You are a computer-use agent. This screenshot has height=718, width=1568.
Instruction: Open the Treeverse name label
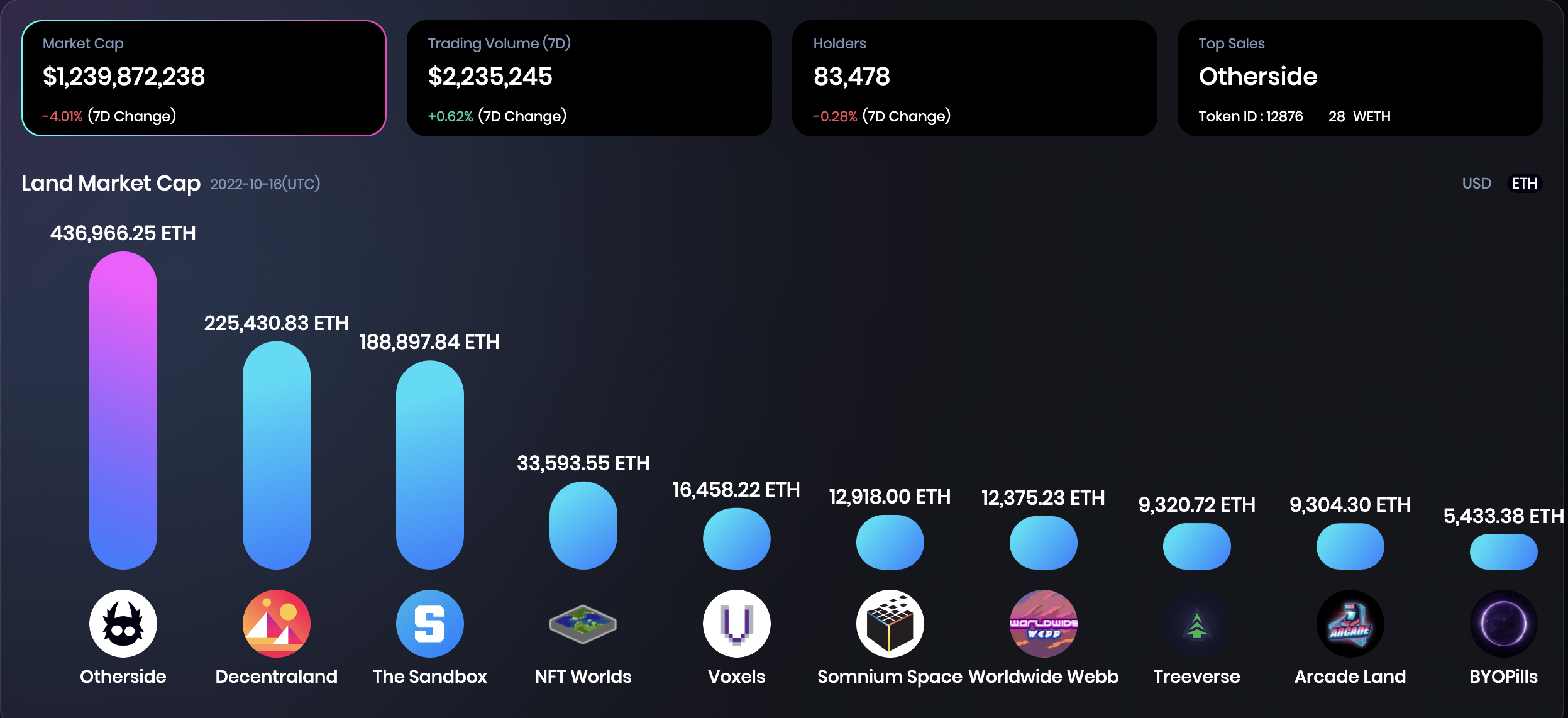(1197, 677)
